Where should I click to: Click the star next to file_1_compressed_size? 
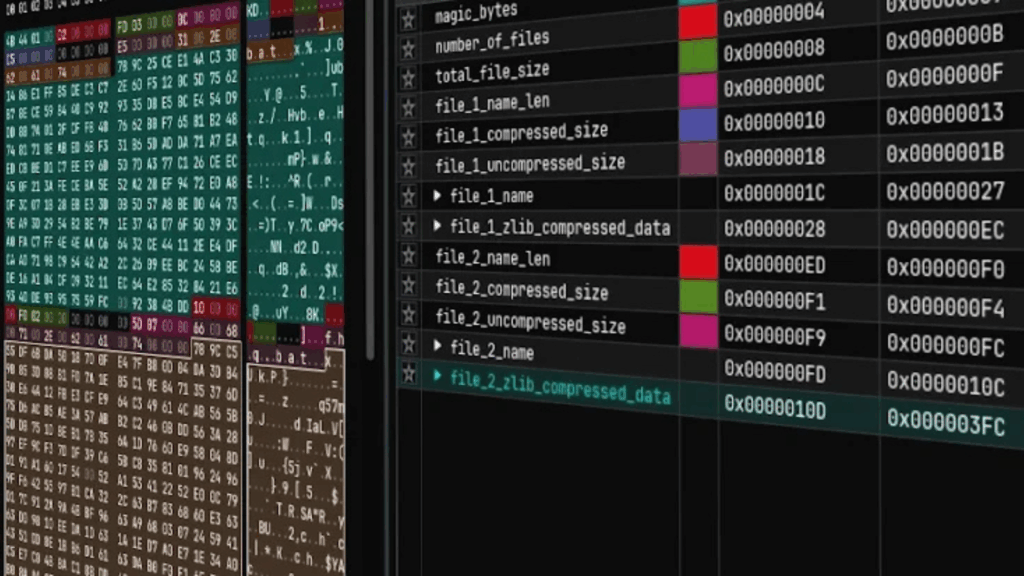click(x=408, y=135)
